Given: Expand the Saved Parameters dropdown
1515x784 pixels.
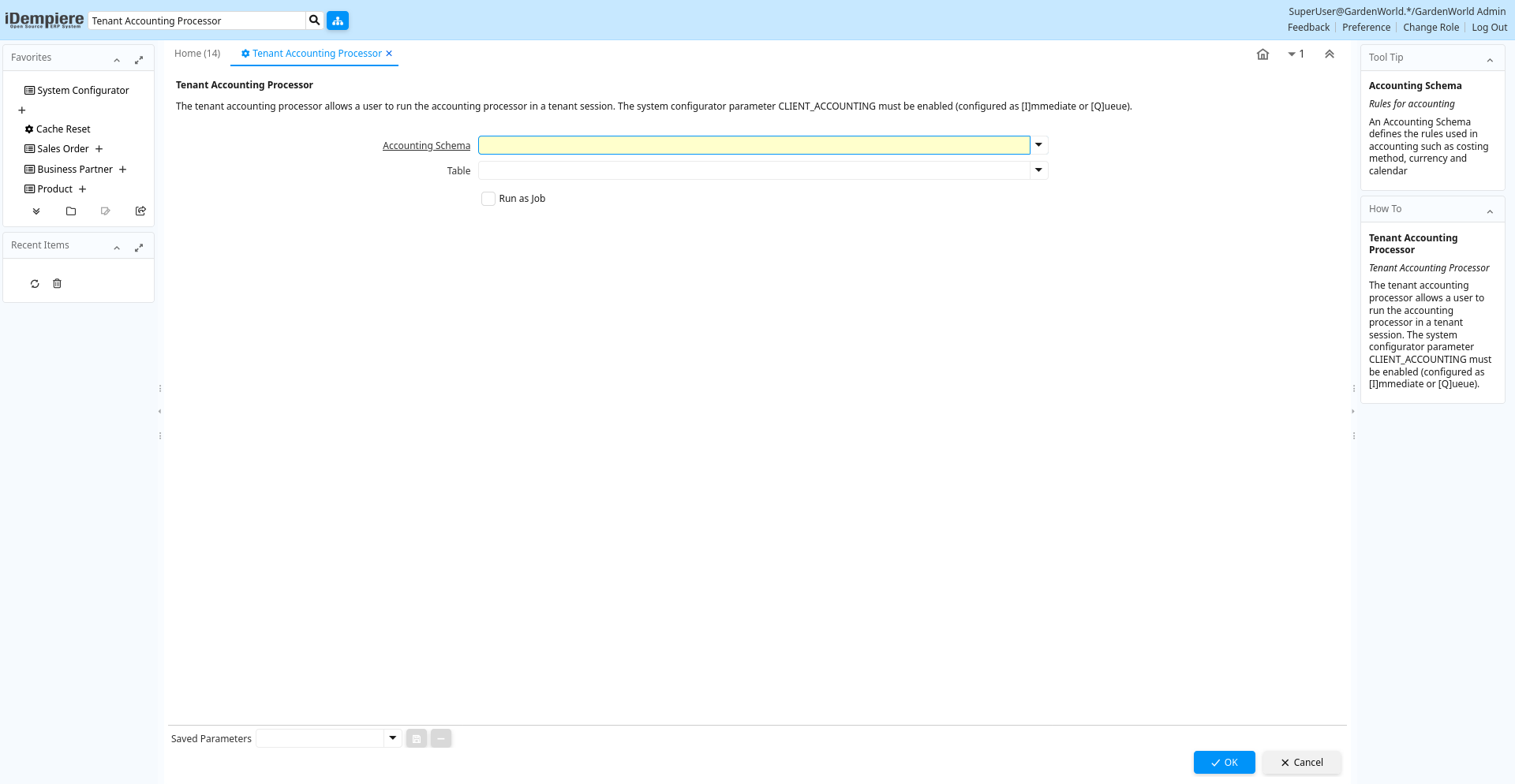Looking at the screenshot, I should (392, 738).
